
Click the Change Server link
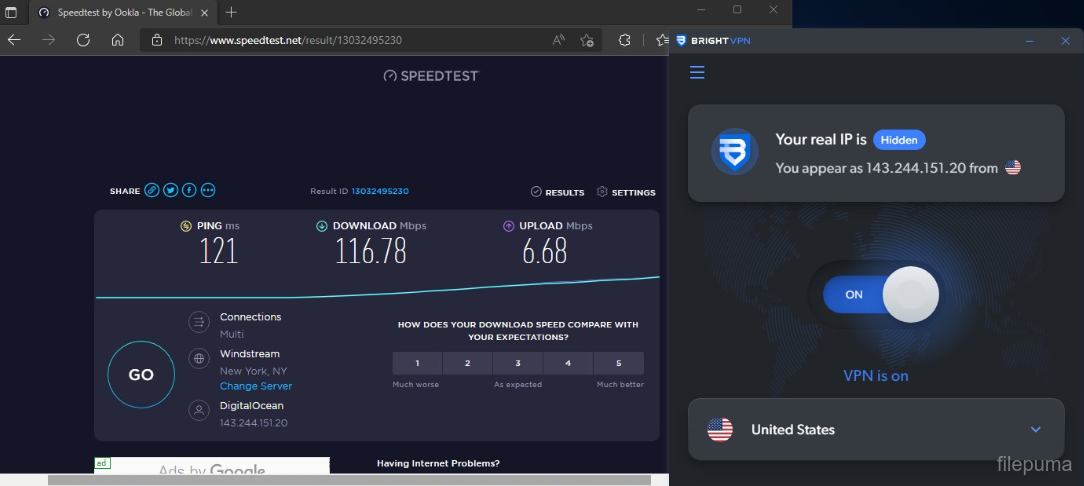coord(256,386)
